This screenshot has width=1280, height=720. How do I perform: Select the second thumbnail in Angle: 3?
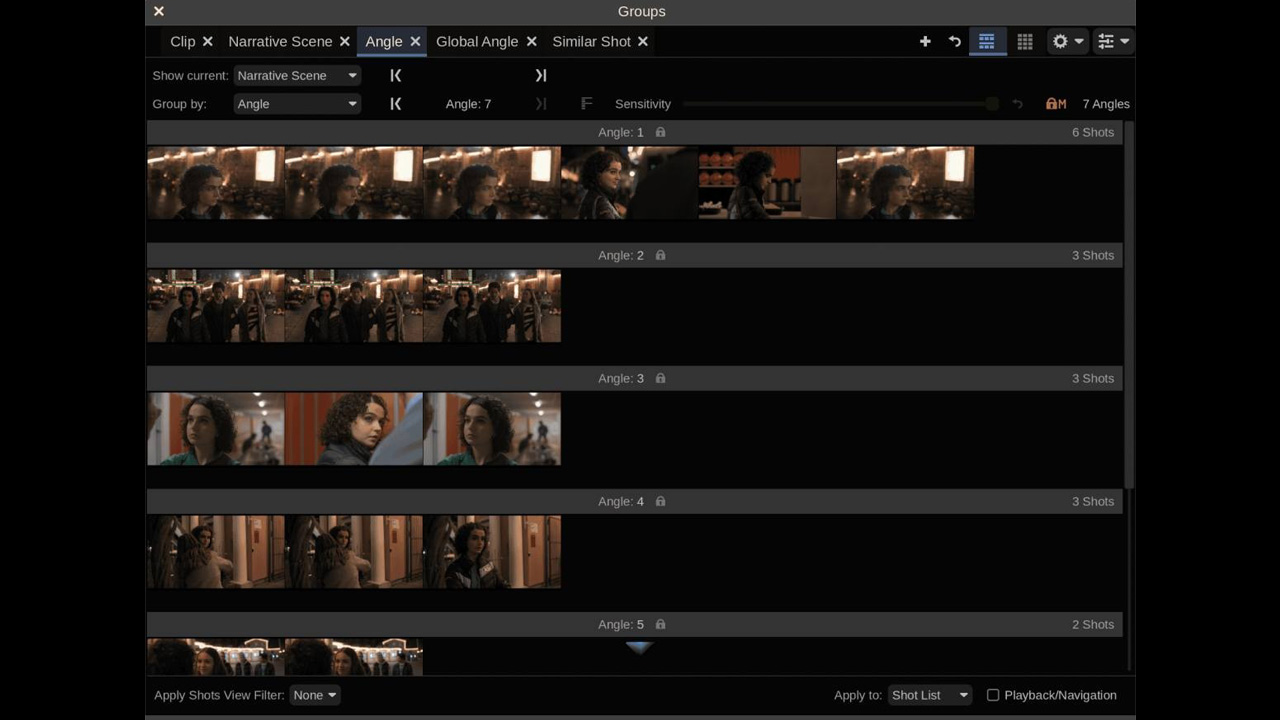click(354, 428)
